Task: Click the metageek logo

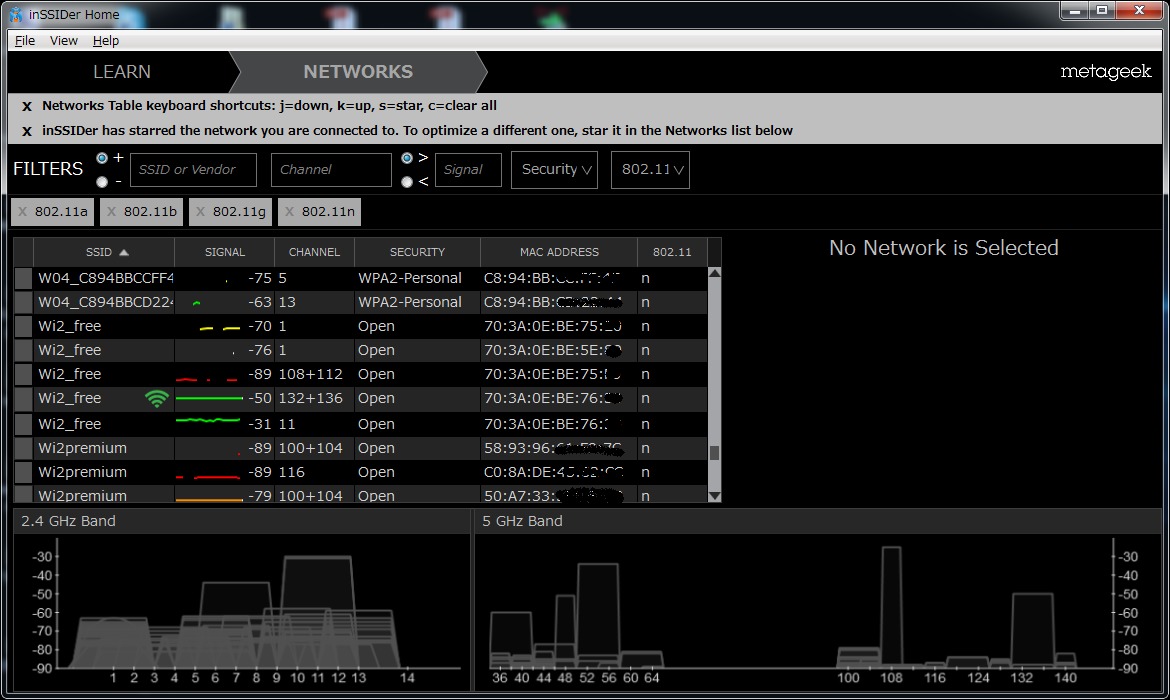Action: click(1106, 72)
